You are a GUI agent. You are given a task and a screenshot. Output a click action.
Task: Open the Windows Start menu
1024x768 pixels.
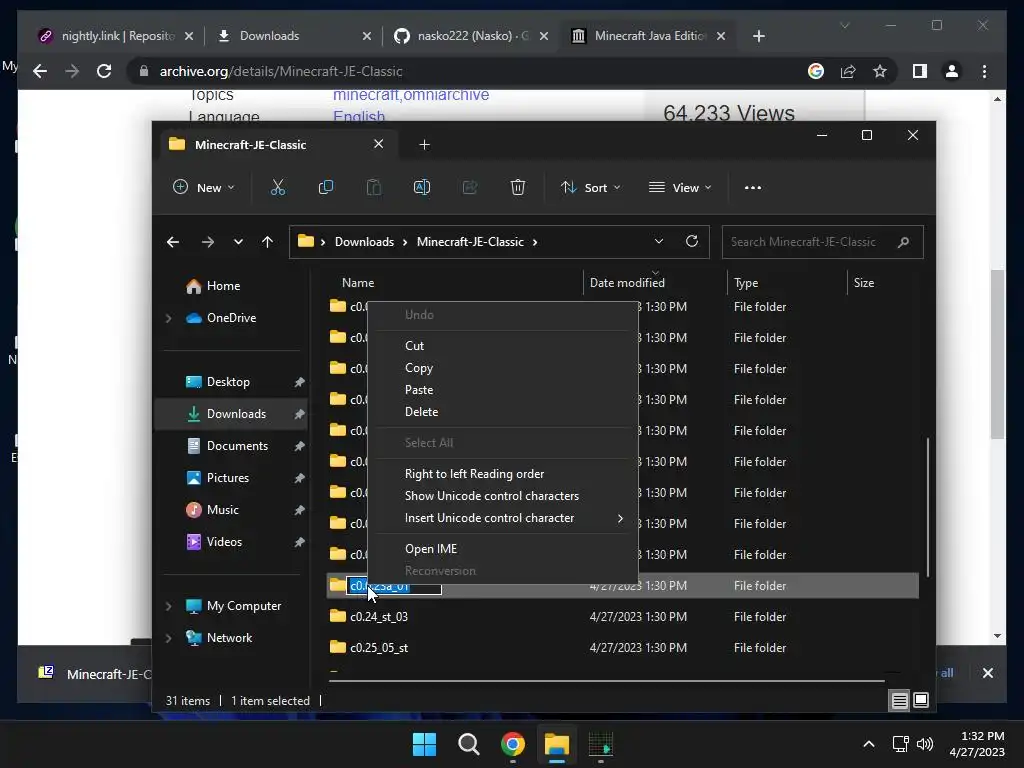(x=424, y=744)
